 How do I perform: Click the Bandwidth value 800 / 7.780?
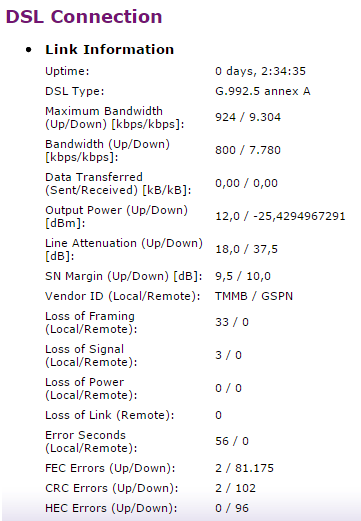(x=248, y=150)
